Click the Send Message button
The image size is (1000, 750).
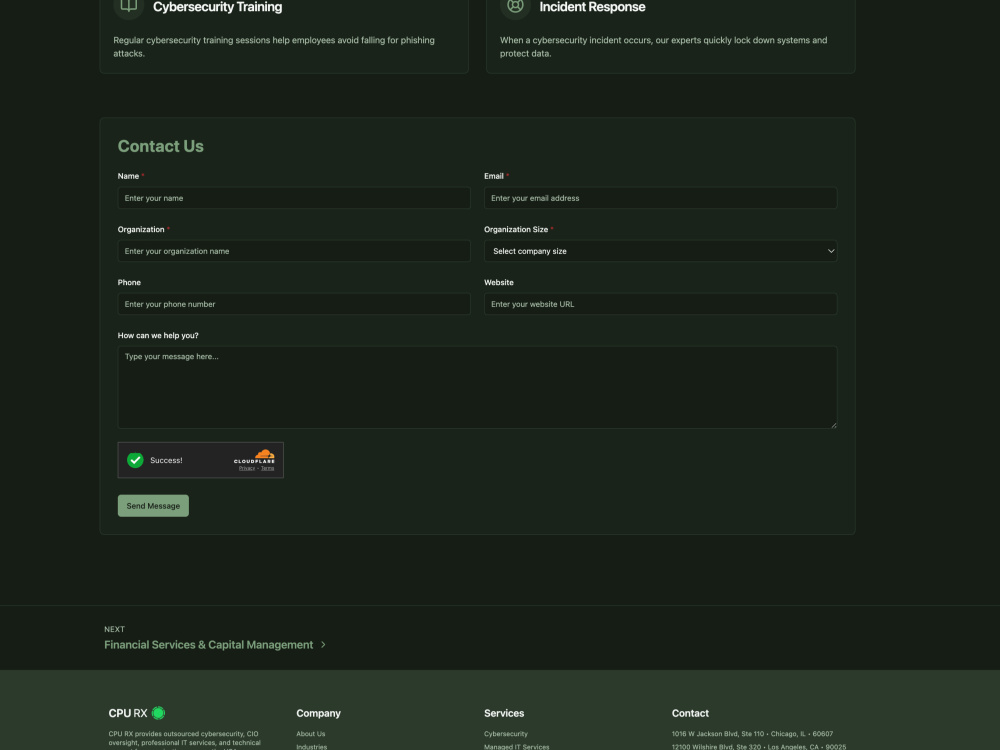point(153,506)
